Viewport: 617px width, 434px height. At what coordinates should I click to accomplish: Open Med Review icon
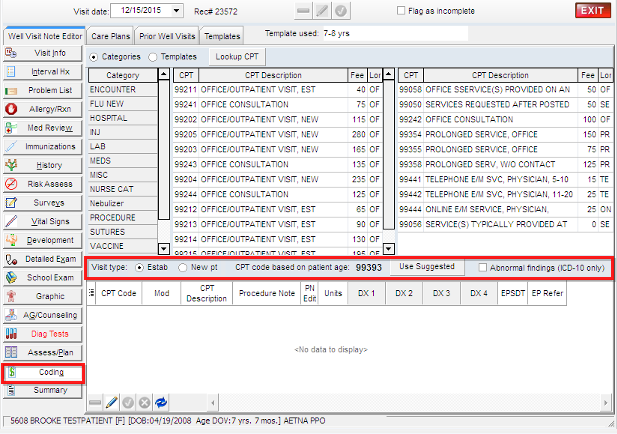pyautogui.click(x=11, y=128)
